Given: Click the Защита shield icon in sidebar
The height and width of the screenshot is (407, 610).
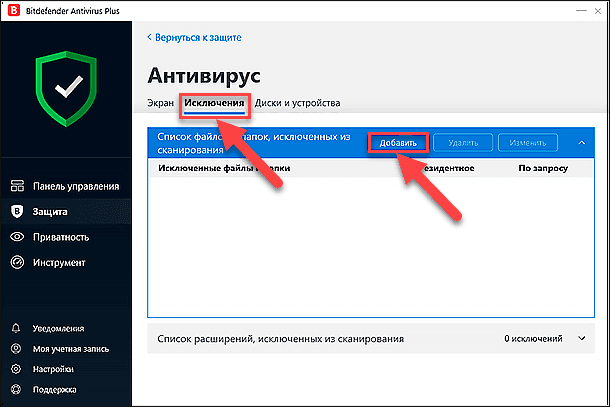Looking at the screenshot, I should coord(17,211).
